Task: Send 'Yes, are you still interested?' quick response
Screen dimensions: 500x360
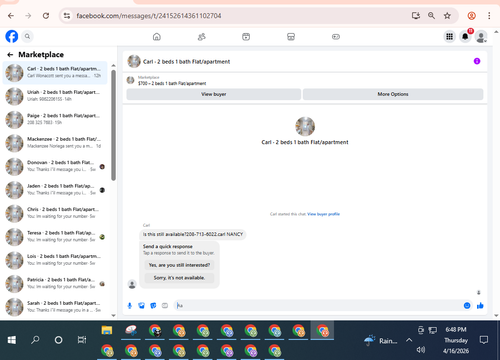Action: click(179, 265)
